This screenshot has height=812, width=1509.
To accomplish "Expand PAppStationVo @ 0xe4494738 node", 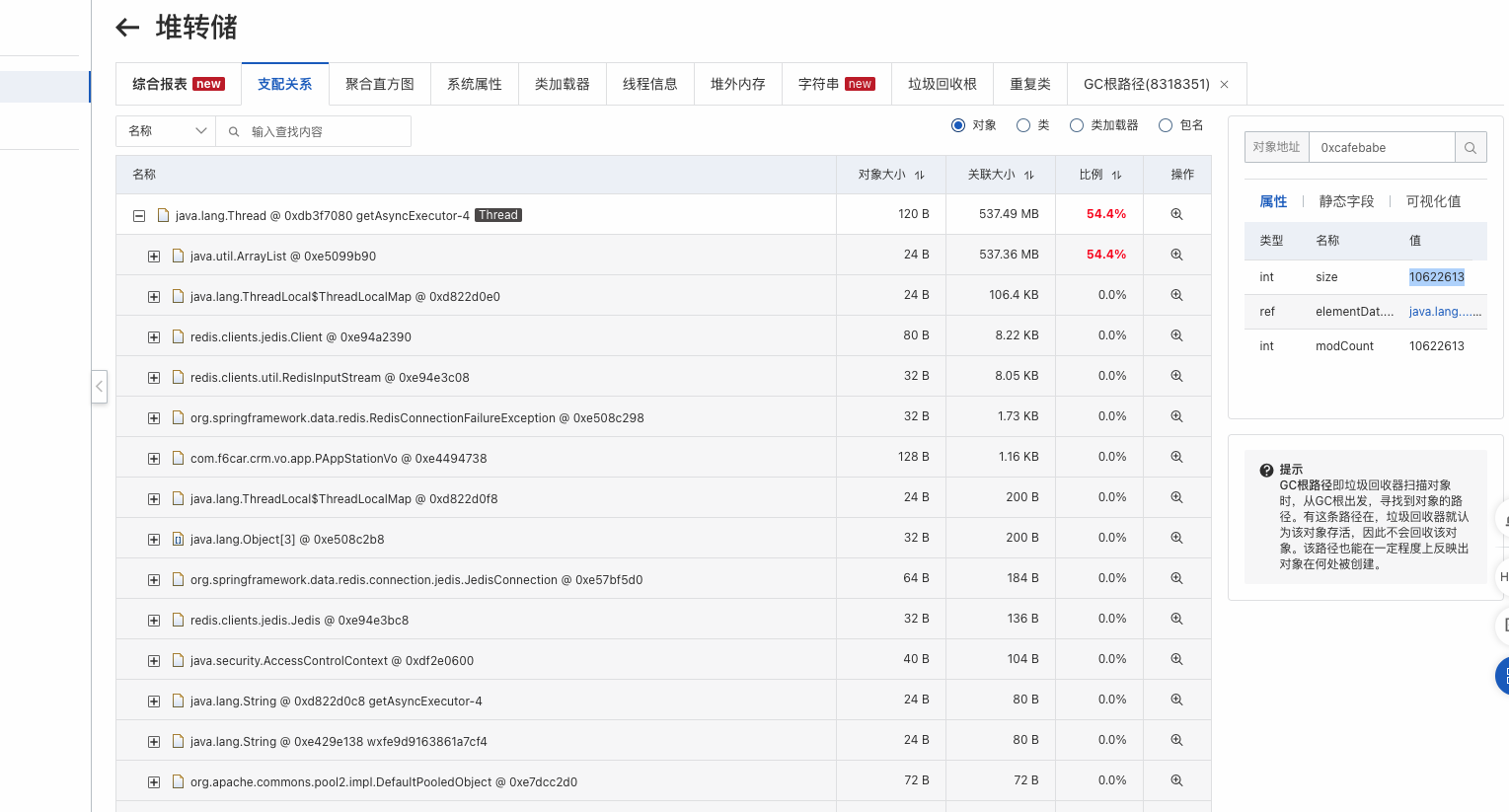I will click(154, 458).
